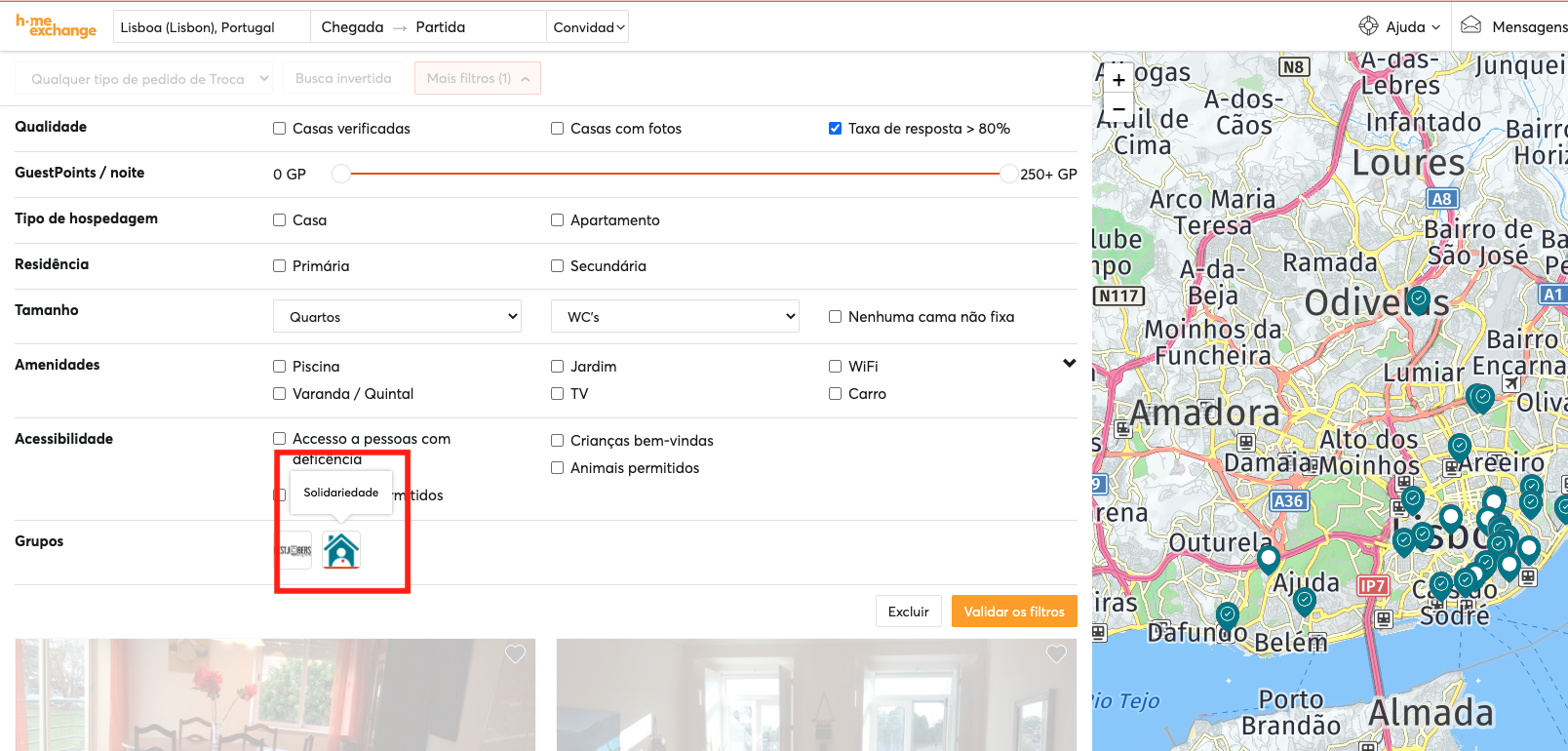
Task: Click the map pin near Areeiro
Action: tap(1459, 448)
